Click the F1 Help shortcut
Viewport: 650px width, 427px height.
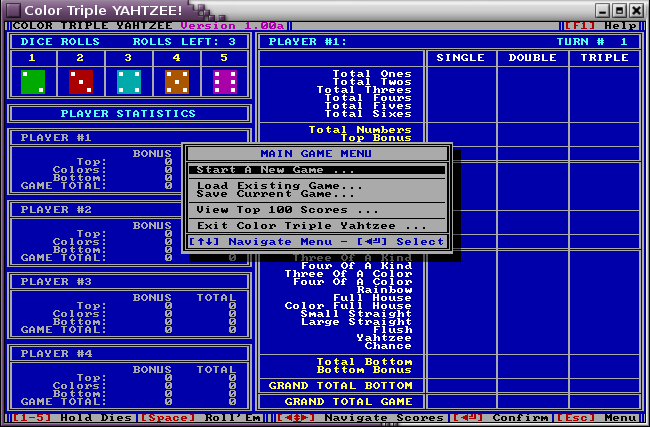tap(601, 26)
